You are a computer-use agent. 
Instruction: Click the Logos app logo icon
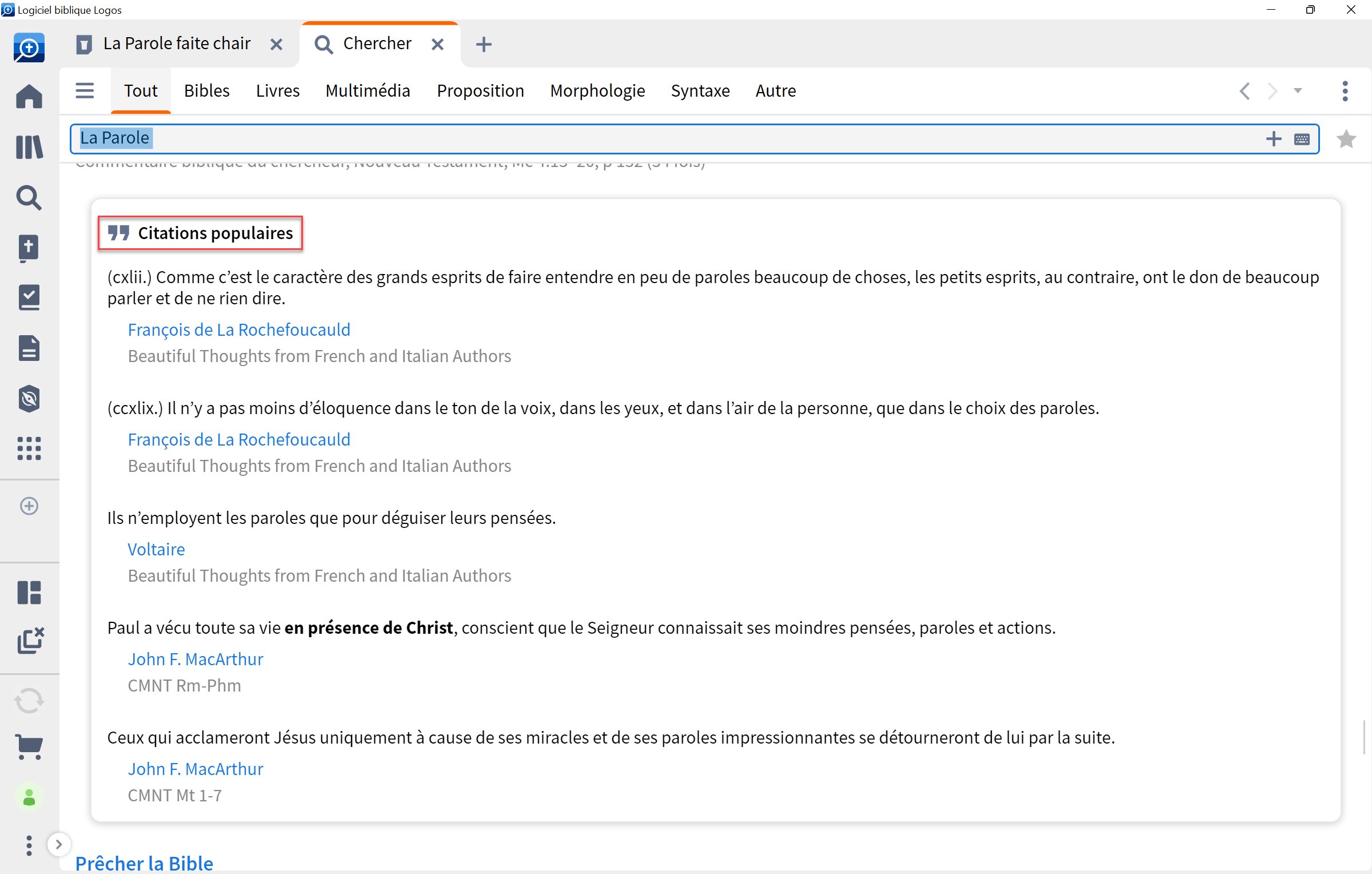(29, 48)
